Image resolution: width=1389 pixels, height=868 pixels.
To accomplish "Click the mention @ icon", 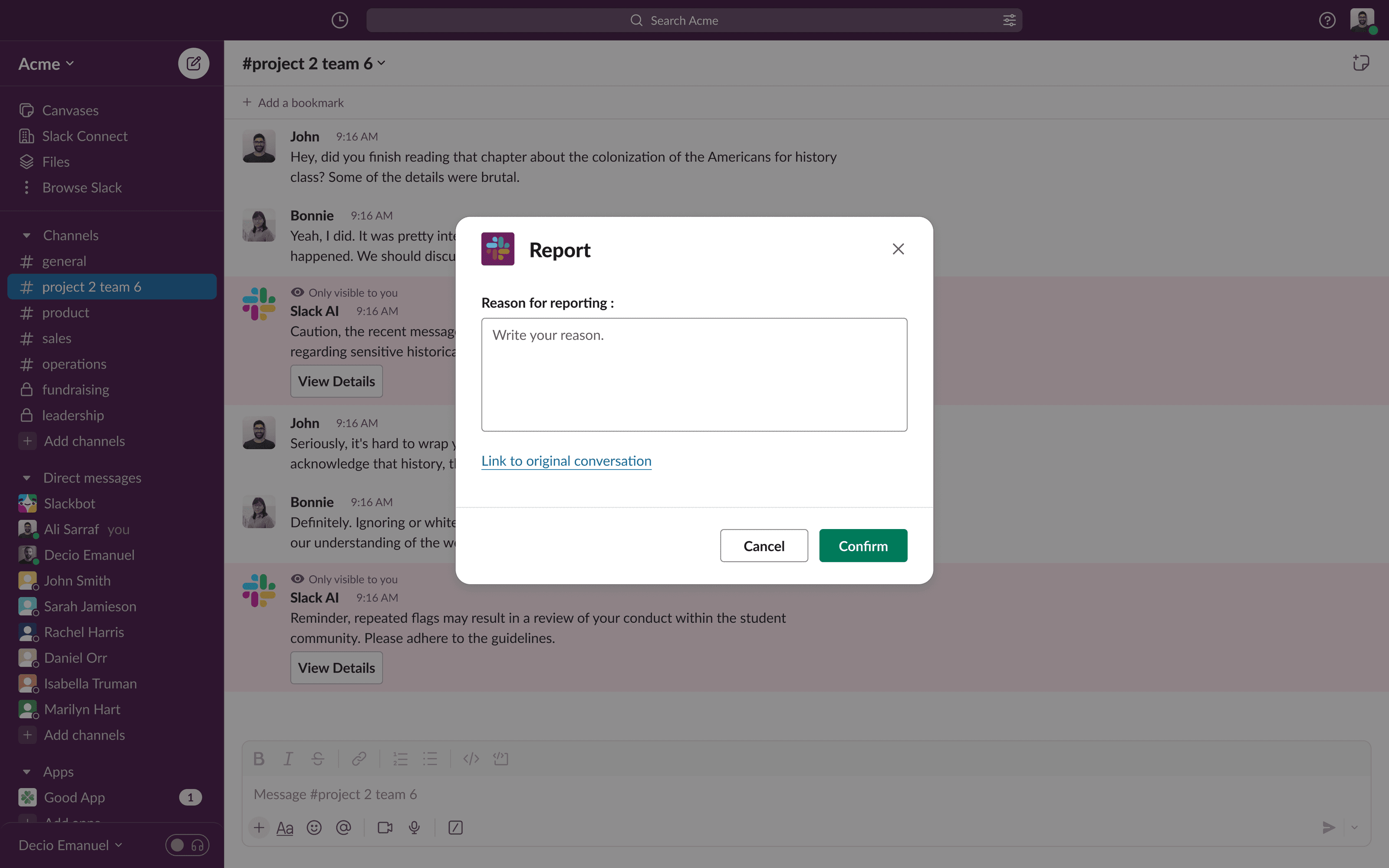I will (343, 827).
